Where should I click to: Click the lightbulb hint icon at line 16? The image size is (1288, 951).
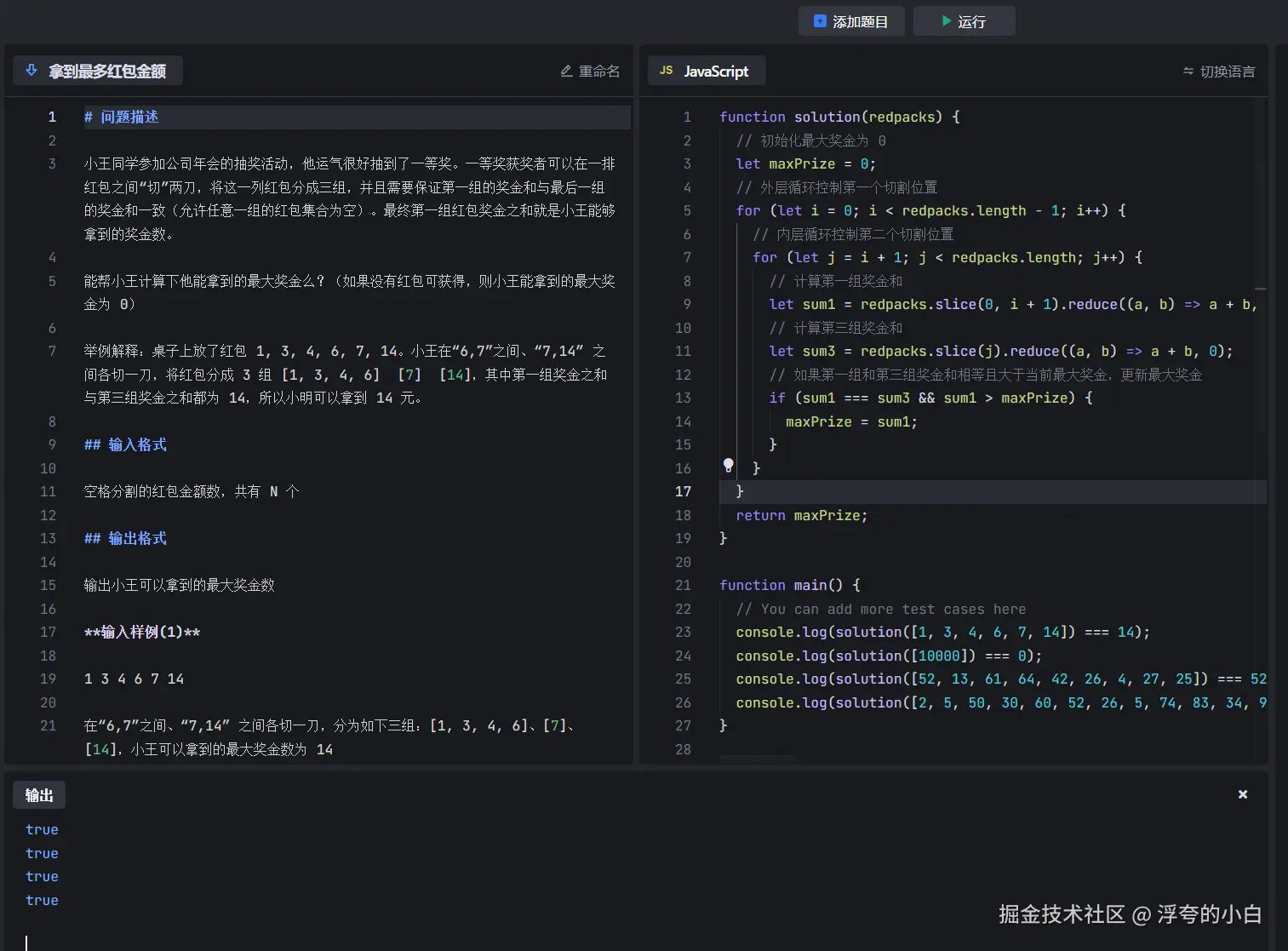(x=728, y=466)
